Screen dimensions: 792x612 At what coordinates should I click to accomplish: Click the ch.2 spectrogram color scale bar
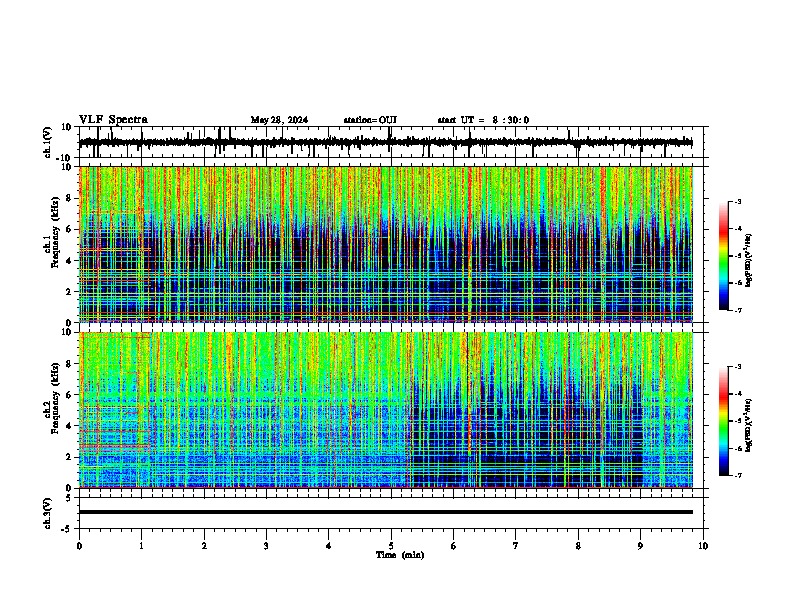(x=724, y=421)
